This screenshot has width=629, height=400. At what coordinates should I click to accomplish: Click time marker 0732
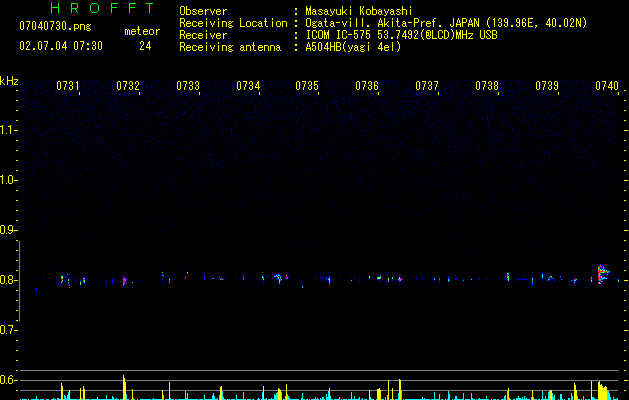[128, 86]
